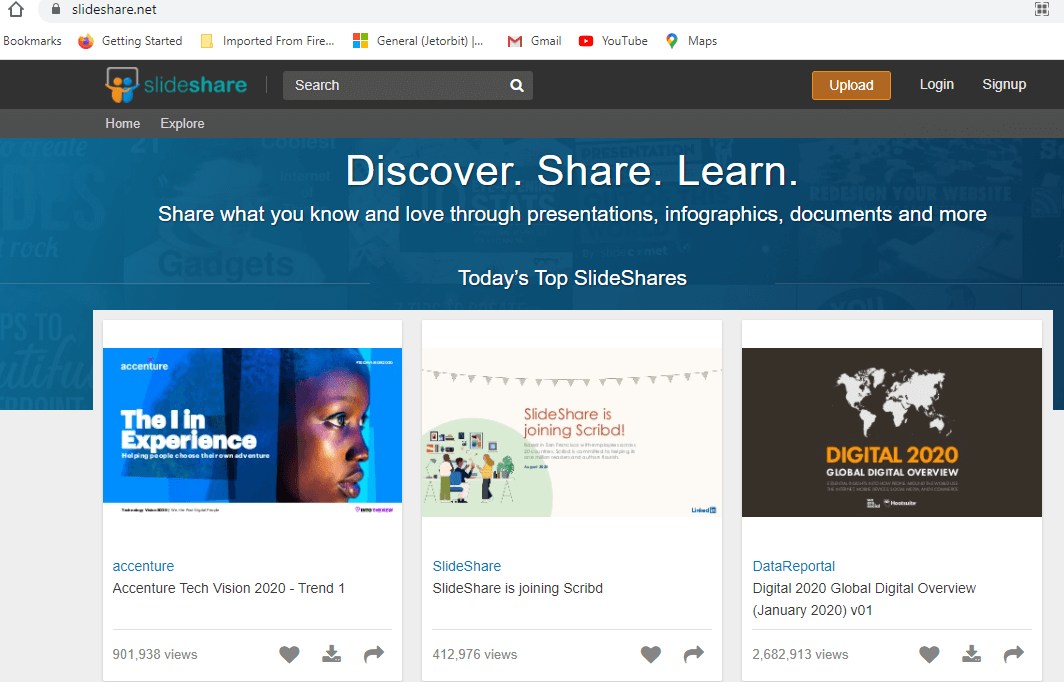
Task: Click the 2,682,913 views text
Action: (x=800, y=655)
